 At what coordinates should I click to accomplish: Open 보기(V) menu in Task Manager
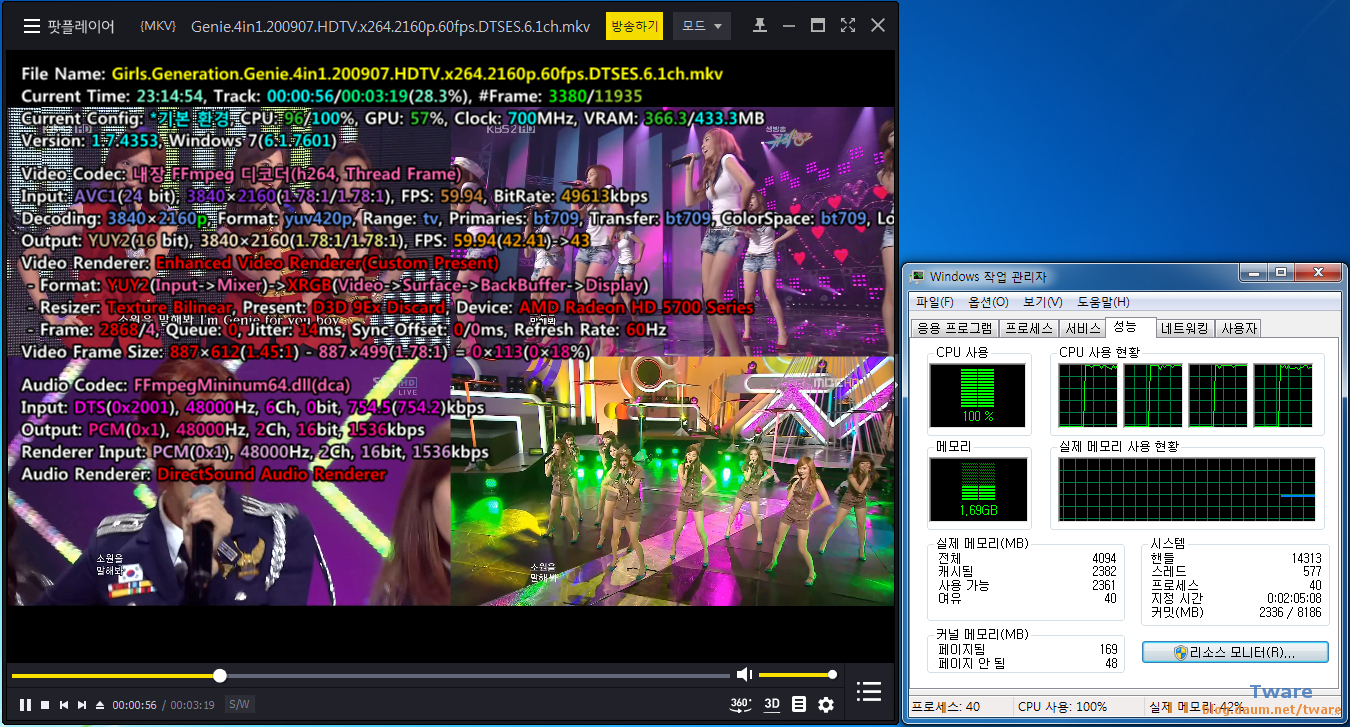click(x=1042, y=302)
